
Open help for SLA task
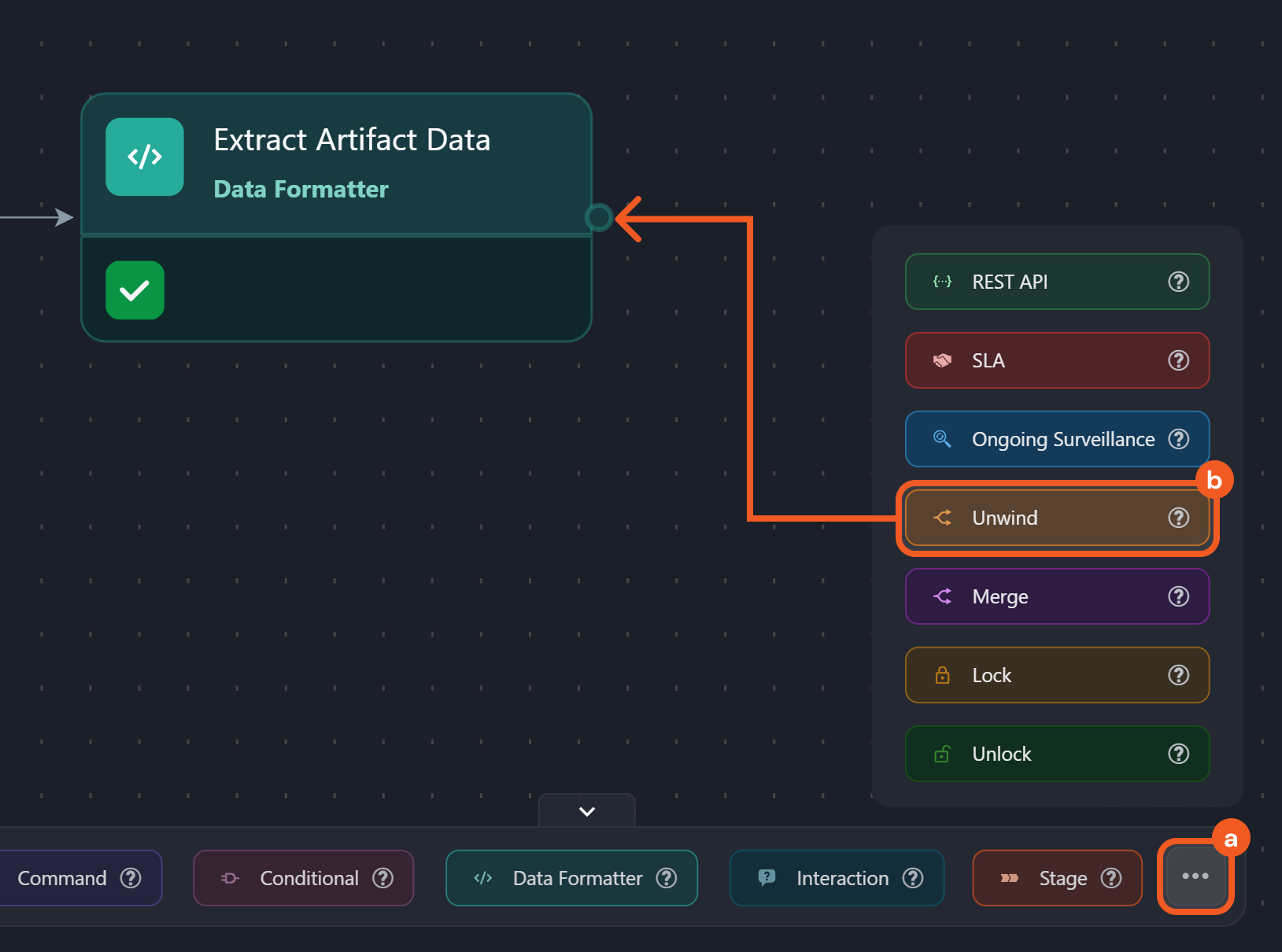[1178, 360]
